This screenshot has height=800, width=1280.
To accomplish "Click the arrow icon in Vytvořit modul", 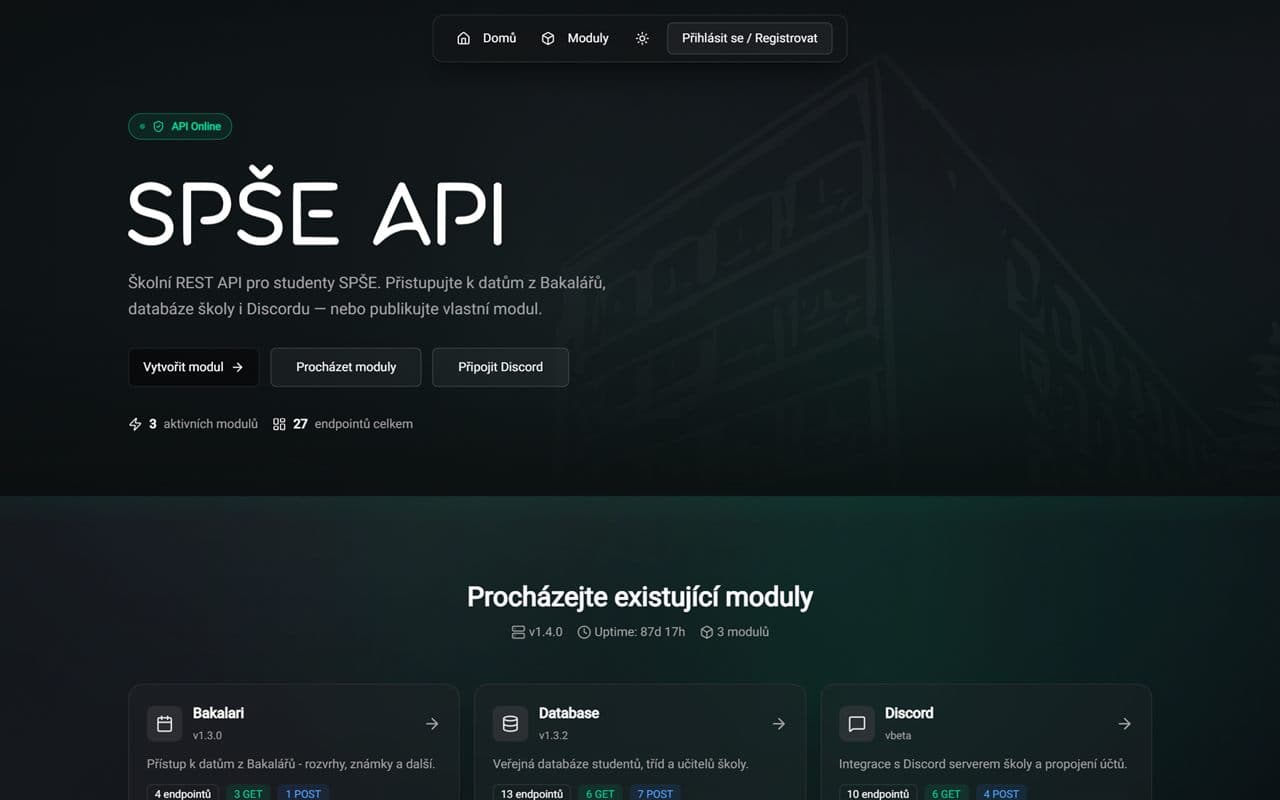I will pyautogui.click(x=238, y=367).
